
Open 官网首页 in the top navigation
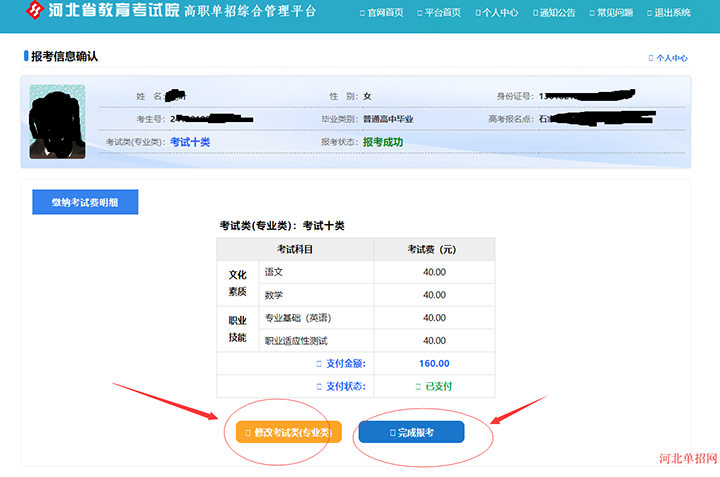click(382, 13)
